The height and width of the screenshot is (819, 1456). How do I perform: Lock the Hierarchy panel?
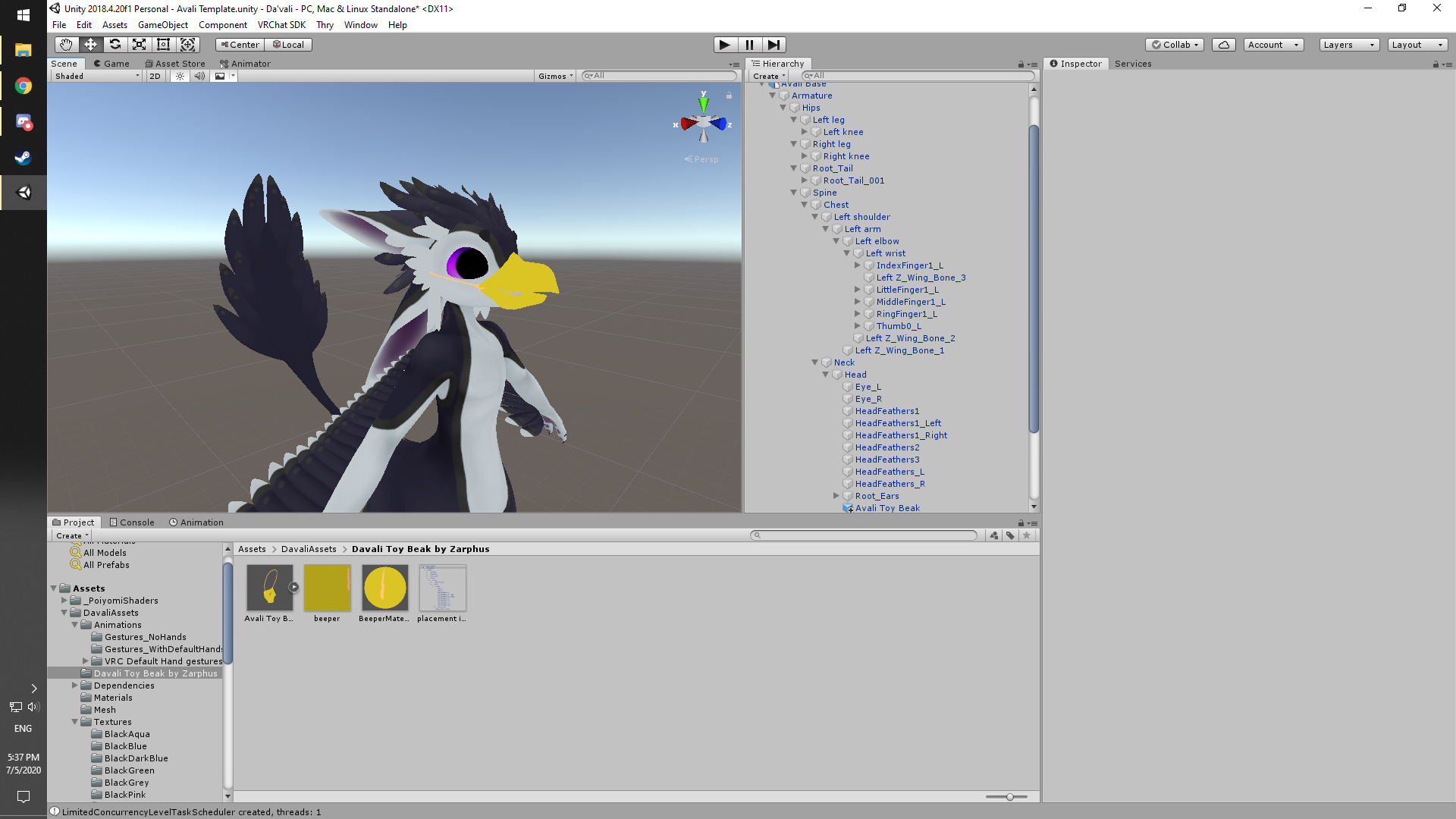tap(1021, 64)
